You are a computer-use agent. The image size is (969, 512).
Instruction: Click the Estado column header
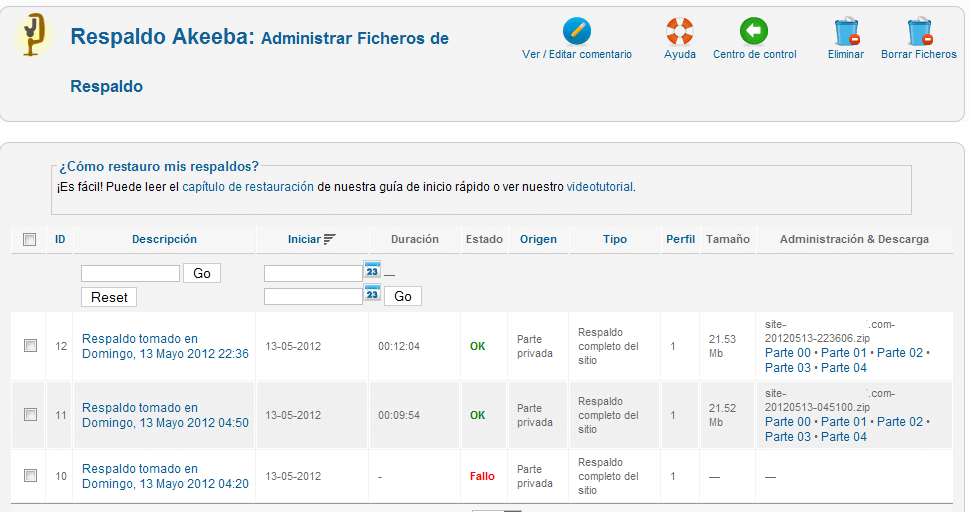click(x=484, y=239)
